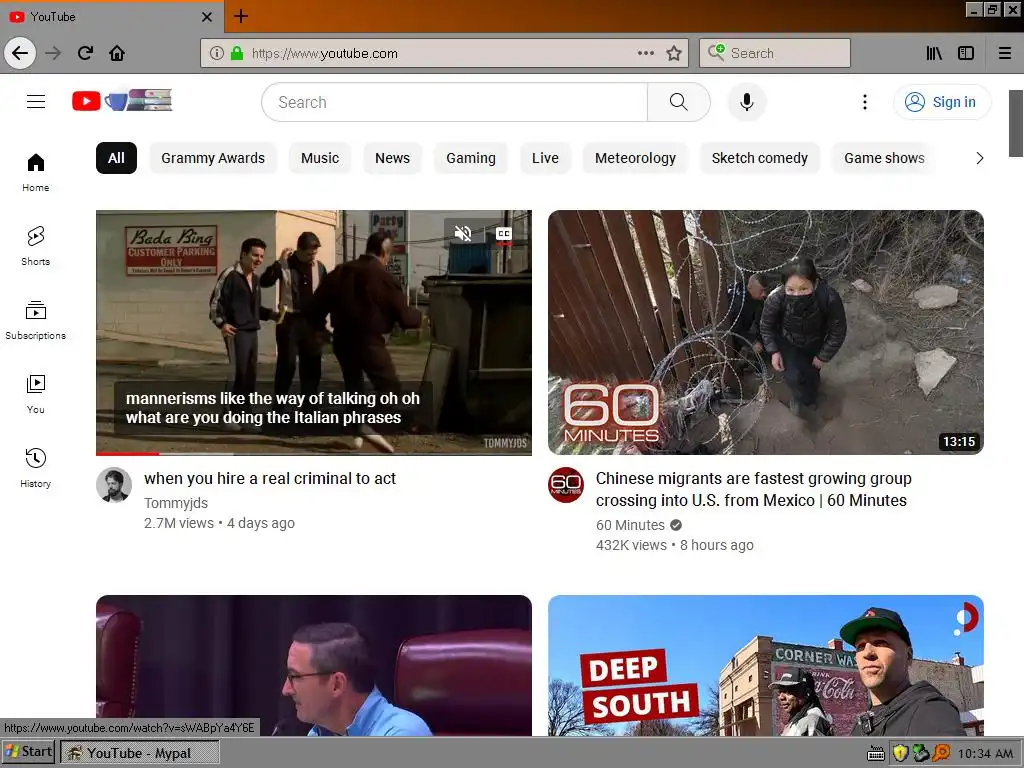Open the Deep South video thumbnail

click(766, 665)
